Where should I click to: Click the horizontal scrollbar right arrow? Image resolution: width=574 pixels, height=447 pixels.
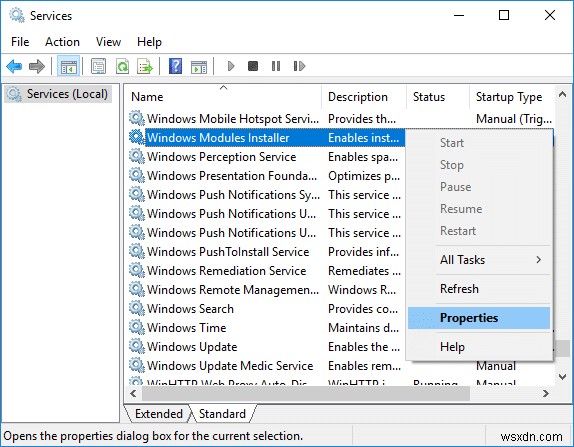tap(546, 394)
